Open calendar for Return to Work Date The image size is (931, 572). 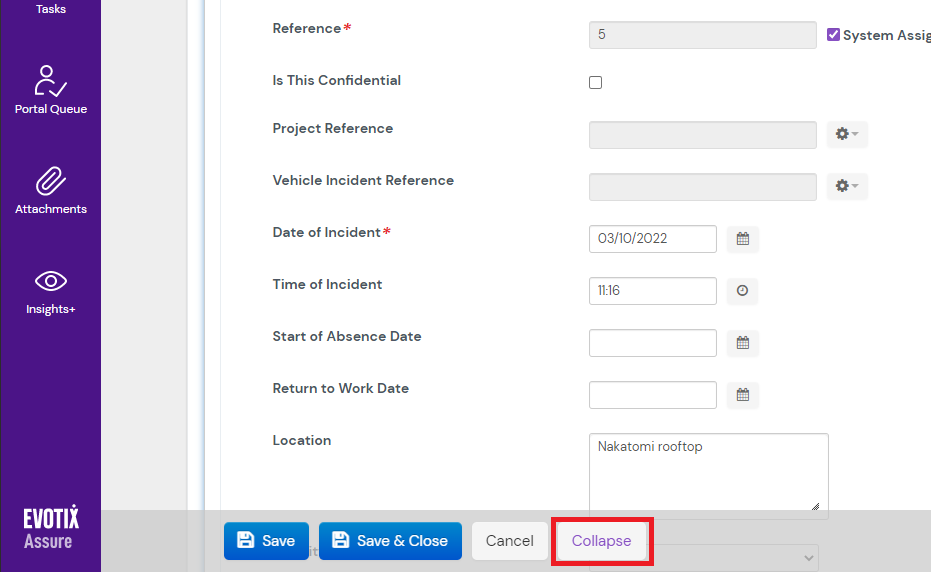coord(742,395)
